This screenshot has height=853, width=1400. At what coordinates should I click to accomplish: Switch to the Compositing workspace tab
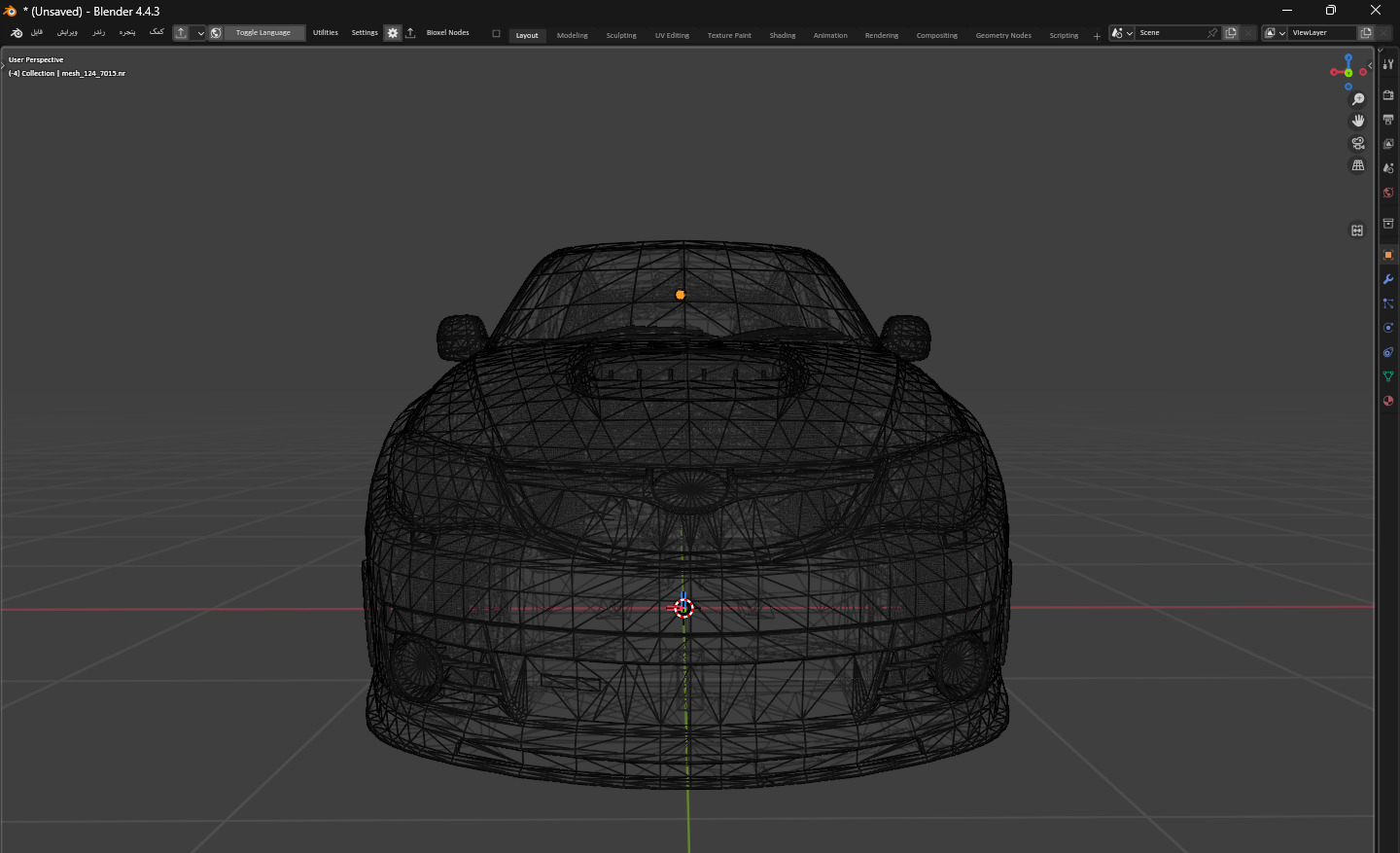coord(937,36)
